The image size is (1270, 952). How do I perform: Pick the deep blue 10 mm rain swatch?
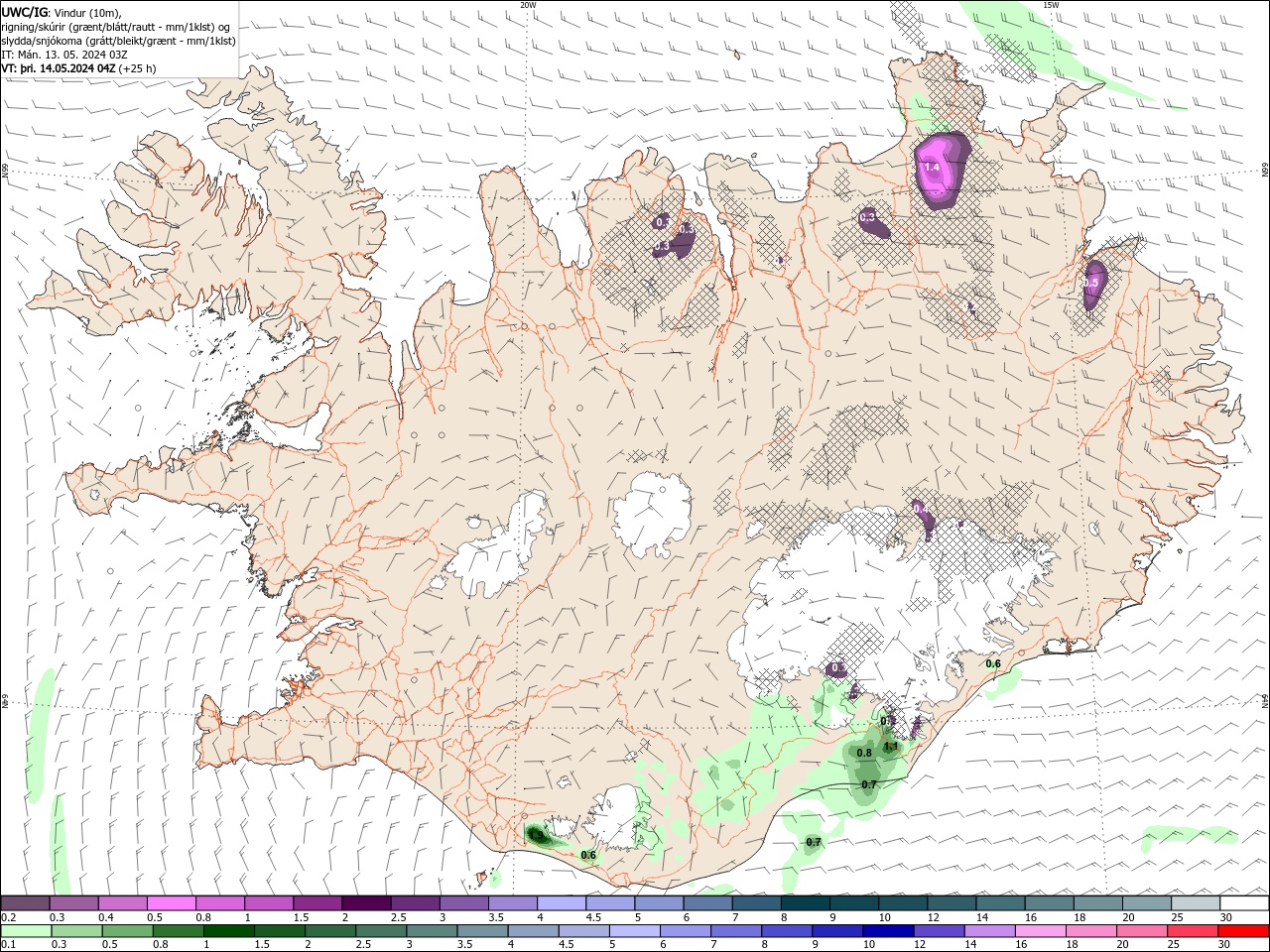[x=888, y=931]
